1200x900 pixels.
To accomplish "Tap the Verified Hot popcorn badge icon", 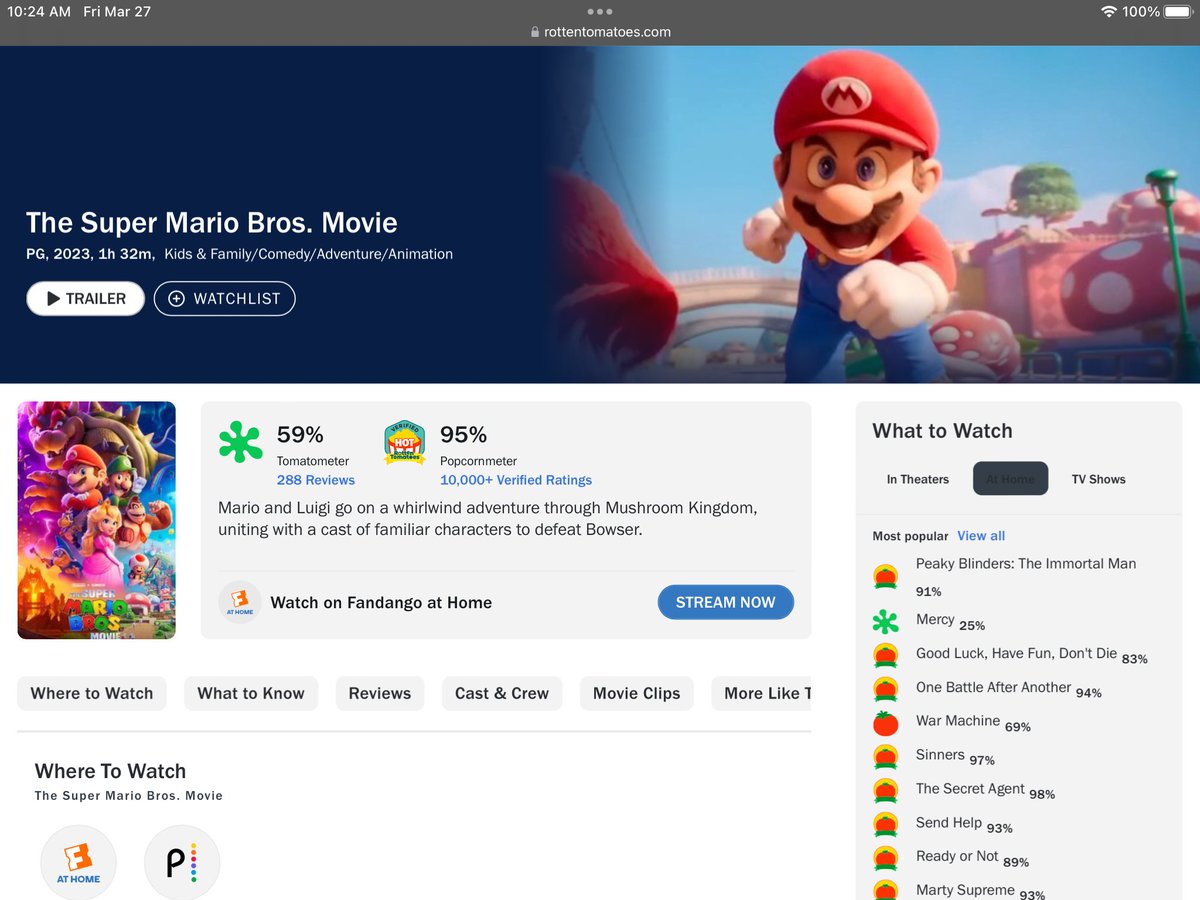I will [405, 442].
